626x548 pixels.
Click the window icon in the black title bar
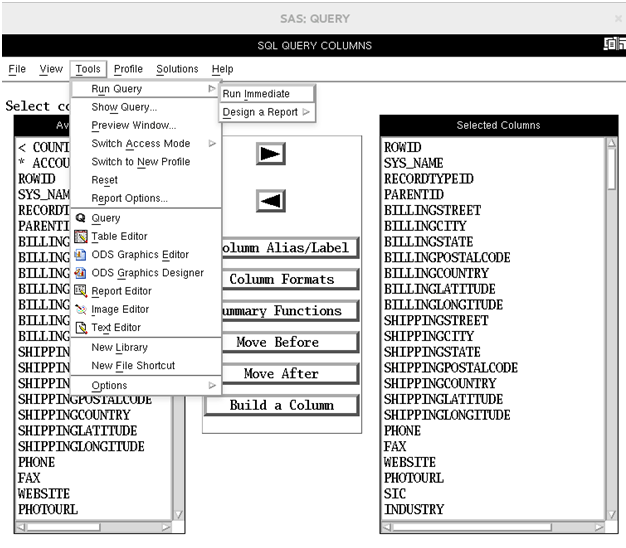click(x=614, y=44)
